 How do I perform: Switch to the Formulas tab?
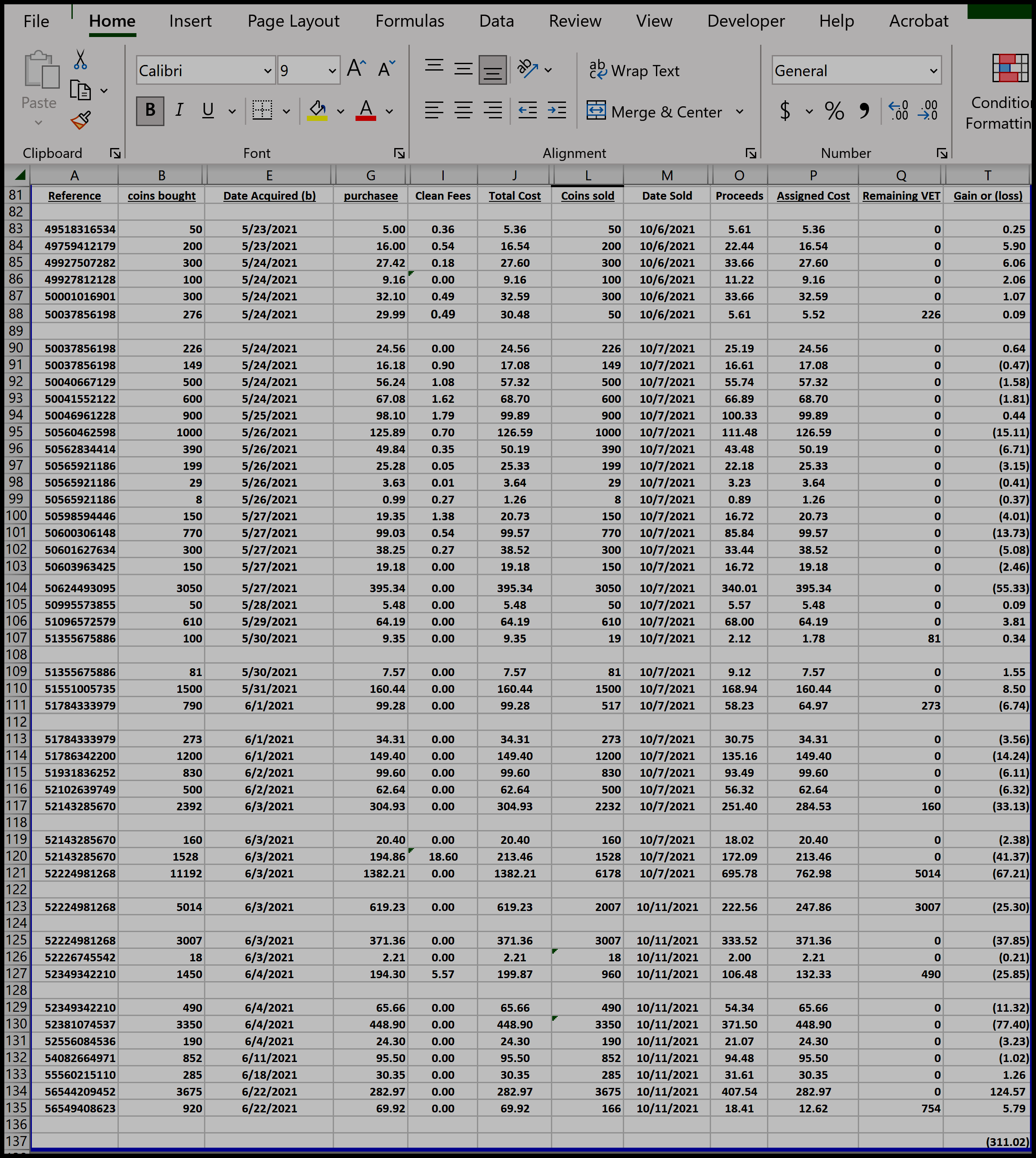(x=410, y=21)
